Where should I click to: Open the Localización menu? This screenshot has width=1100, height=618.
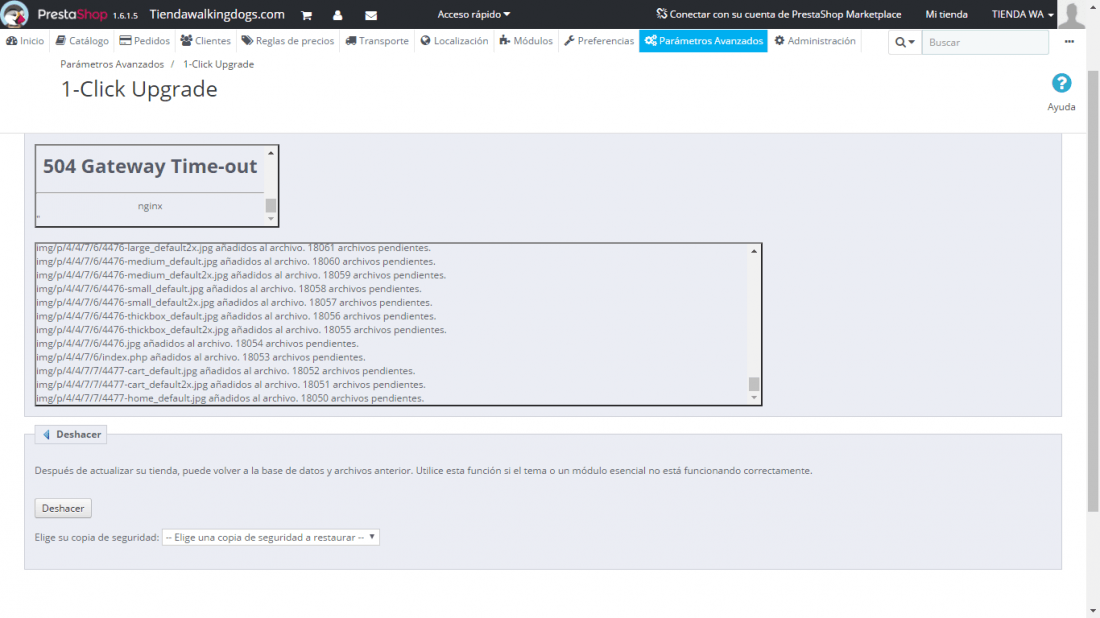pyautogui.click(x=455, y=41)
